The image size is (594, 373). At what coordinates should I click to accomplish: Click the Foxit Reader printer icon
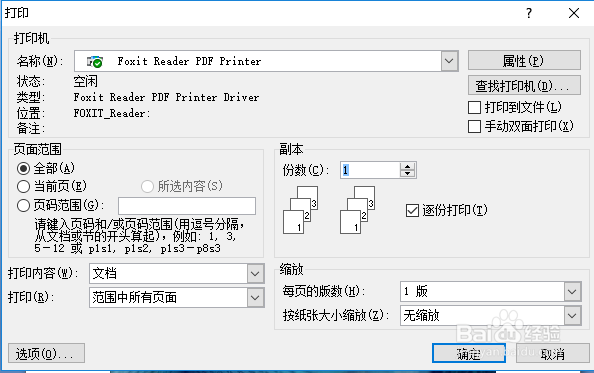95,61
